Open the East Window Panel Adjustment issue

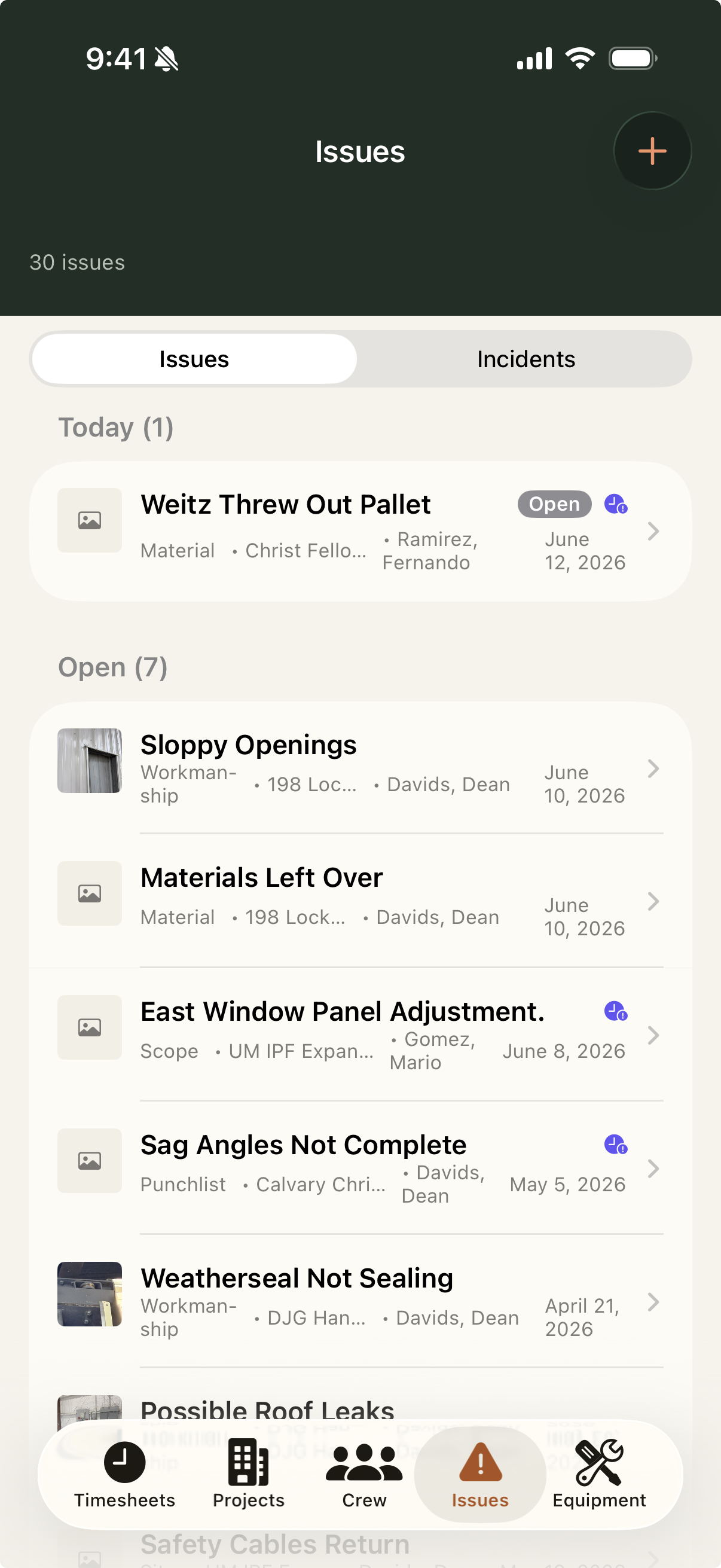tap(360, 1034)
